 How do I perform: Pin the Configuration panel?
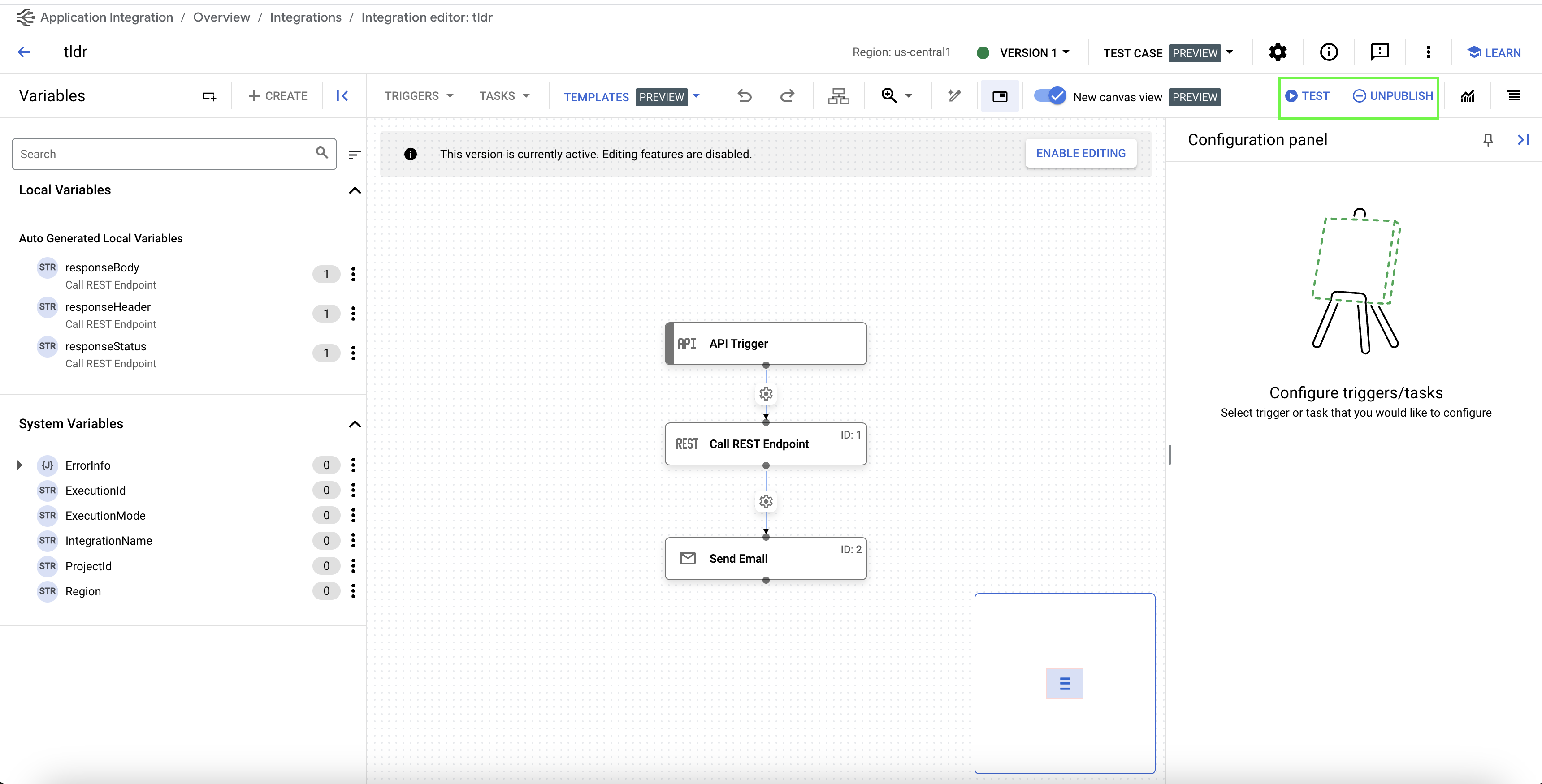click(1488, 140)
